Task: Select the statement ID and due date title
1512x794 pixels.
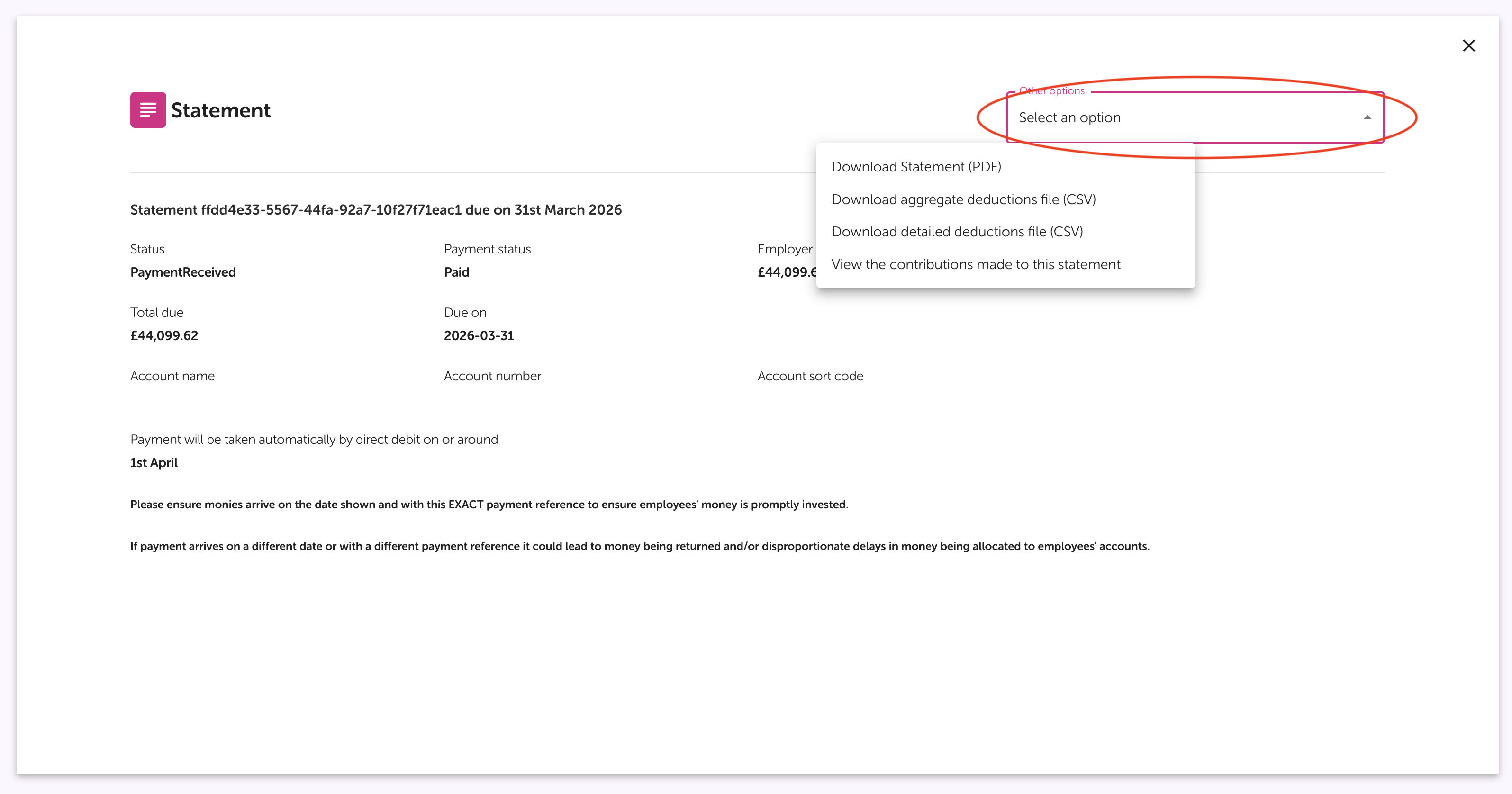Action: pos(376,210)
